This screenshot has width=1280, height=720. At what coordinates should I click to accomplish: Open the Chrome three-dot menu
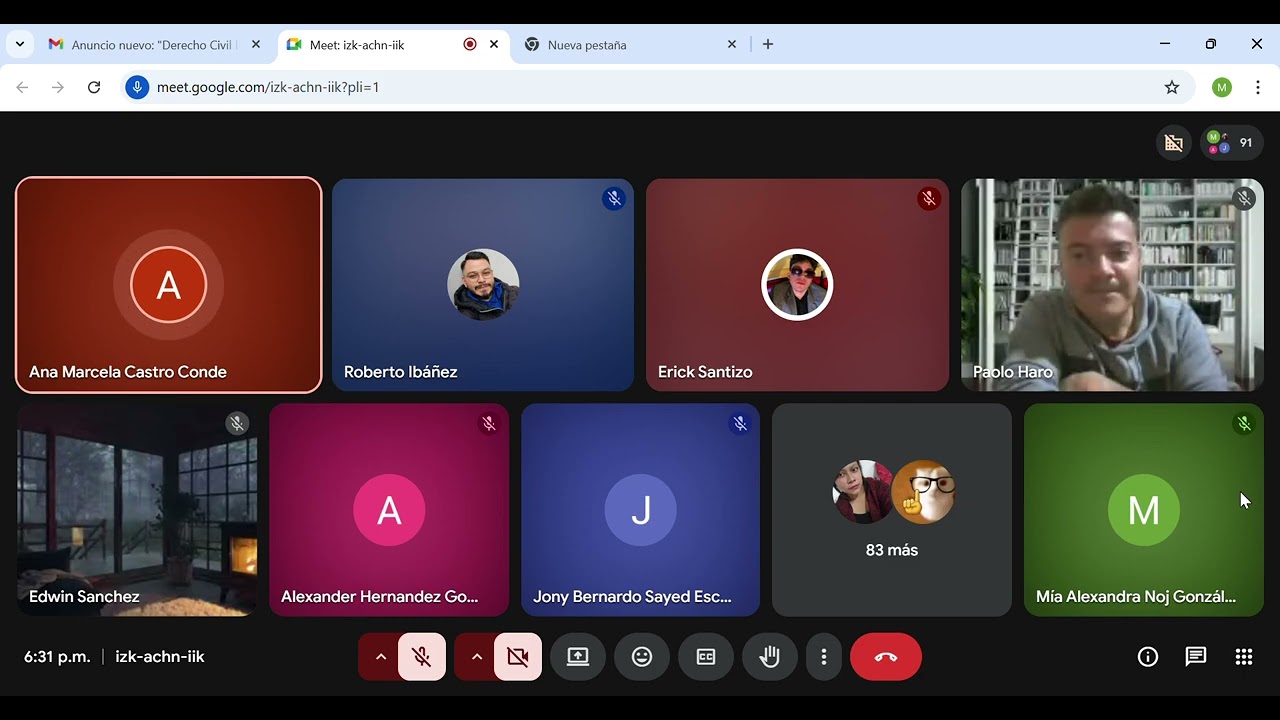tap(1258, 87)
